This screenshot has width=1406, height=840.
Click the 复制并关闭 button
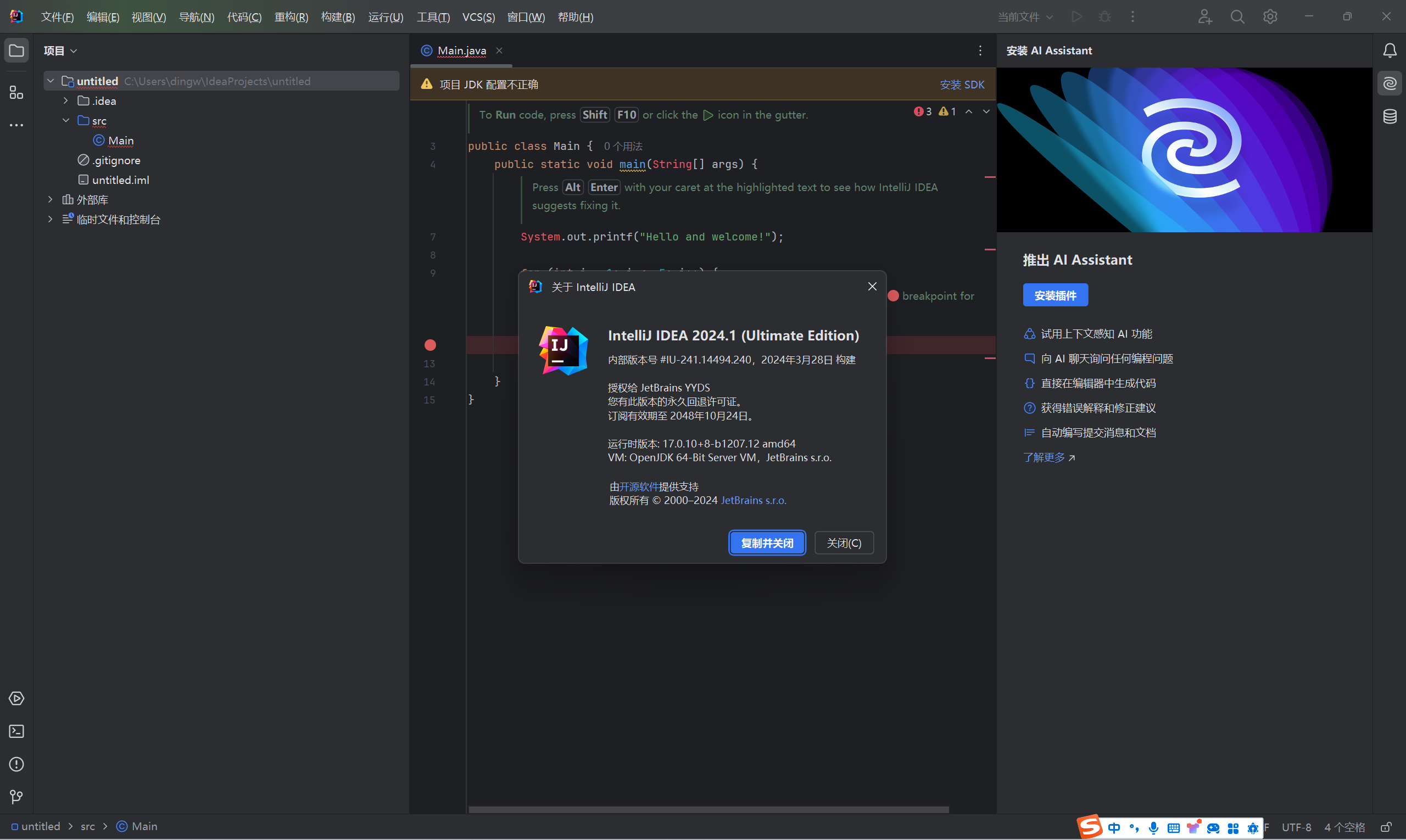[x=767, y=543]
